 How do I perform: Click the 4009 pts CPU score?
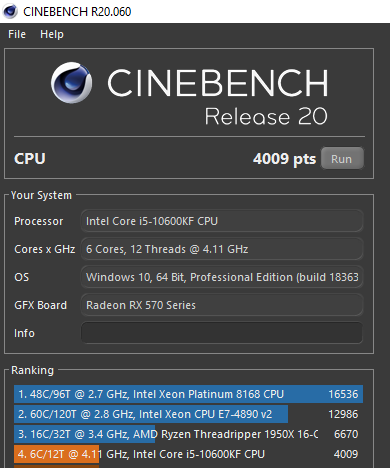click(284, 159)
